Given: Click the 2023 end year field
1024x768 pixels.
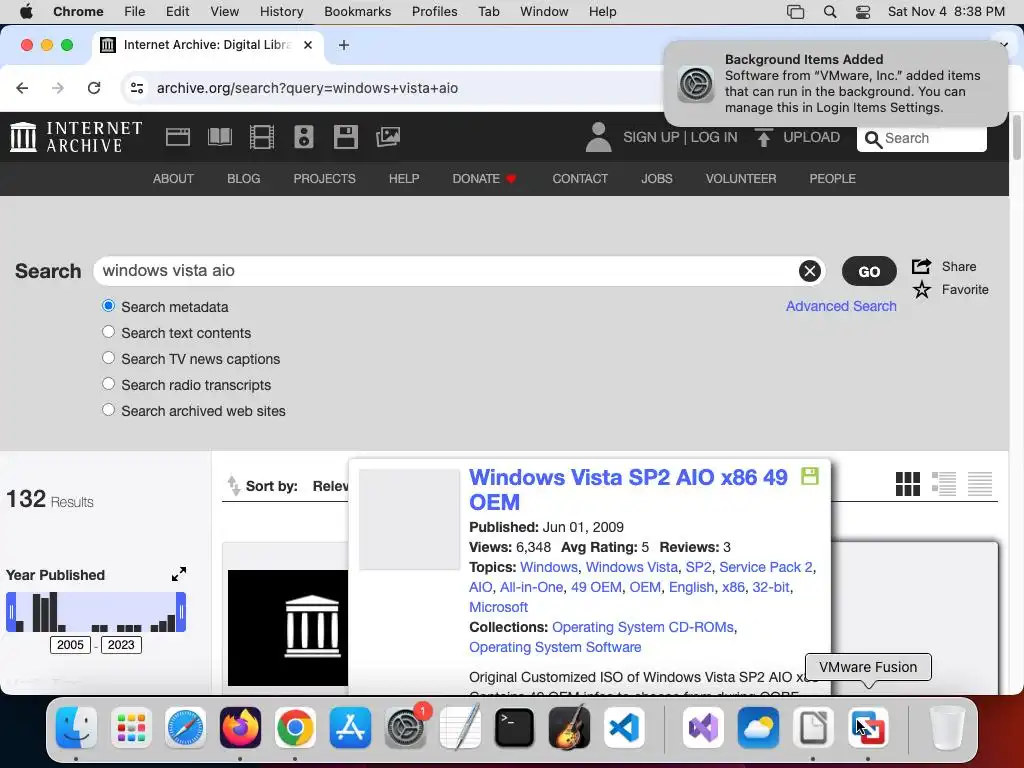Looking at the screenshot, I should click(121, 645).
